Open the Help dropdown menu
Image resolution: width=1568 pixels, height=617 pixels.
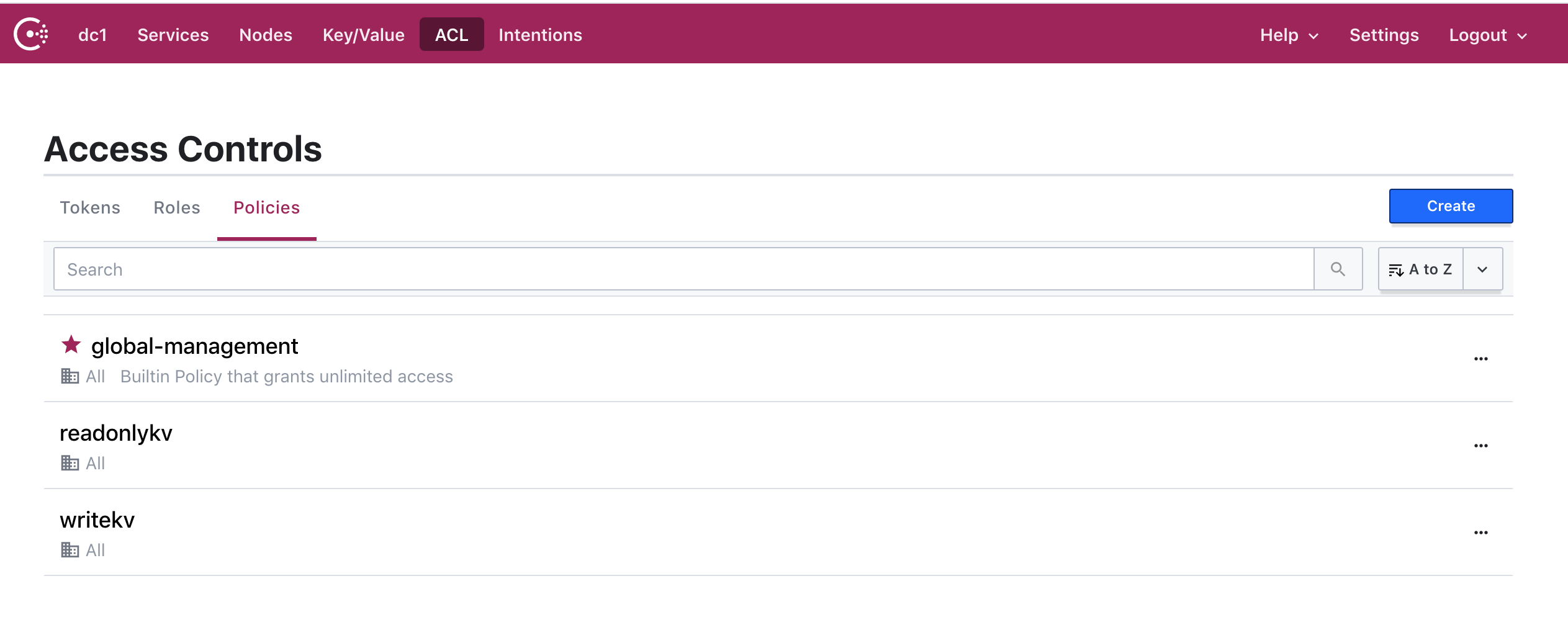pos(1289,35)
